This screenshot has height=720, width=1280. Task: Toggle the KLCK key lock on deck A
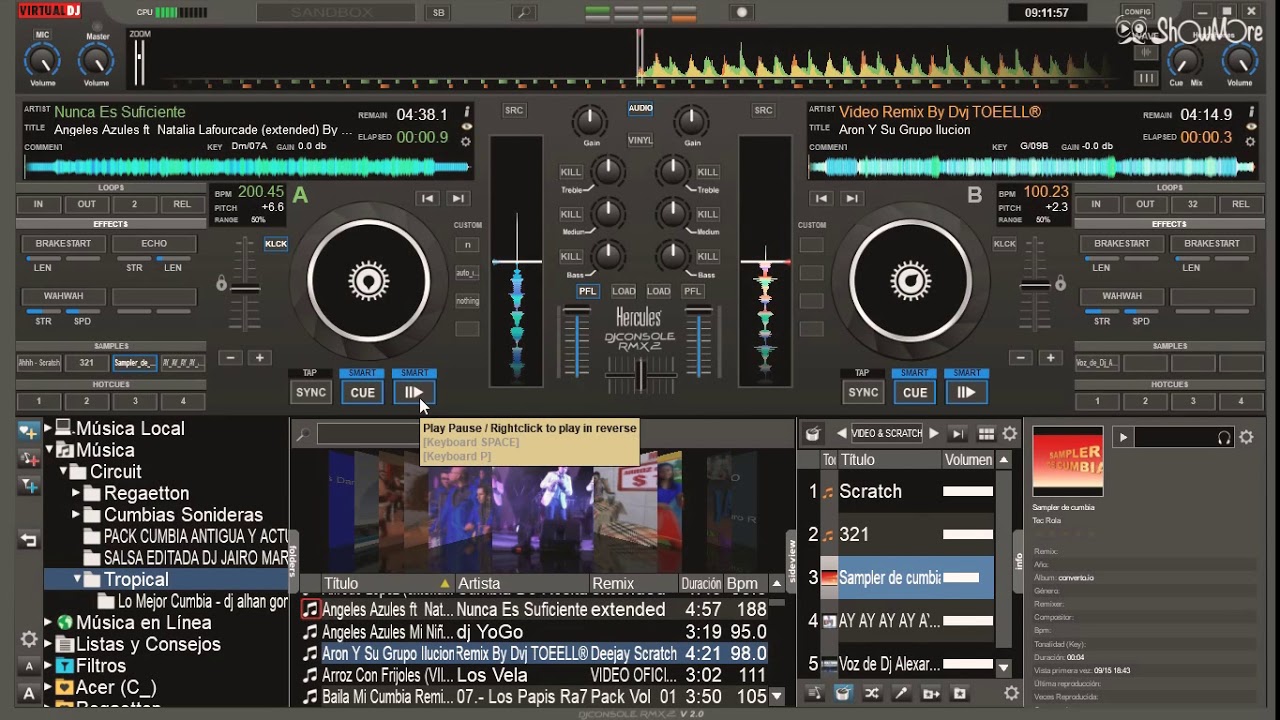tap(275, 243)
